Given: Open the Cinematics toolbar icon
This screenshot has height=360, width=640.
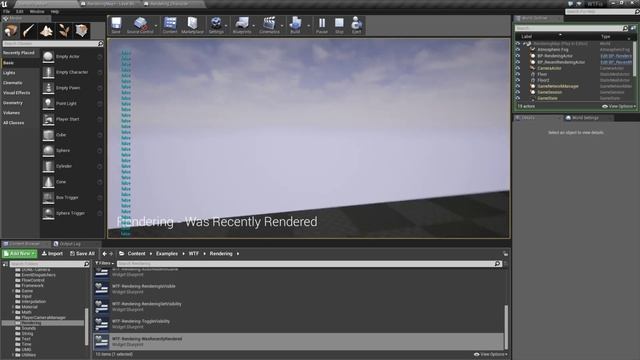Looking at the screenshot, I should pyautogui.click(x=269, y=25).
